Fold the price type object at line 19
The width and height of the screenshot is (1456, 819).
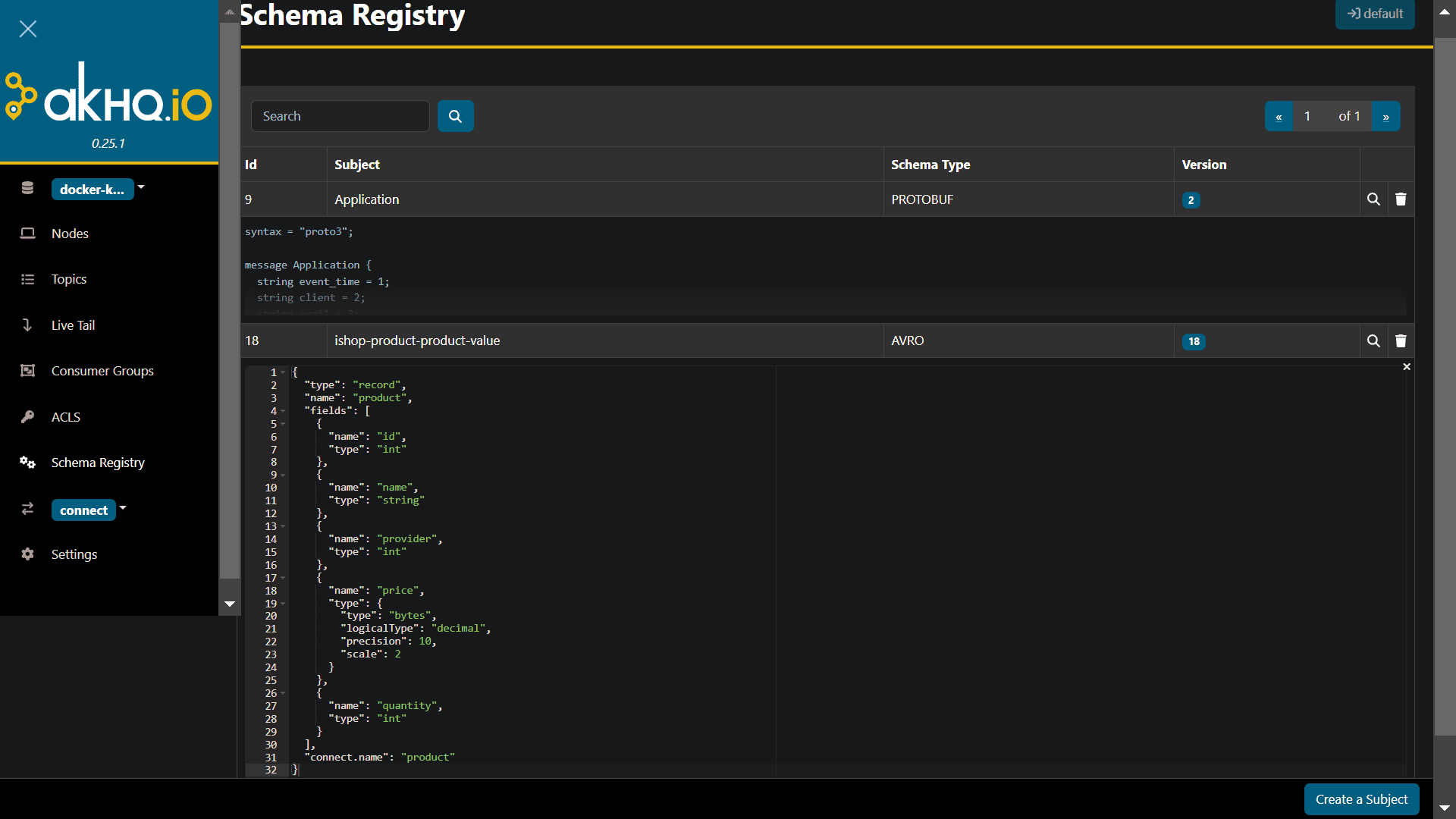coord(283,604)
